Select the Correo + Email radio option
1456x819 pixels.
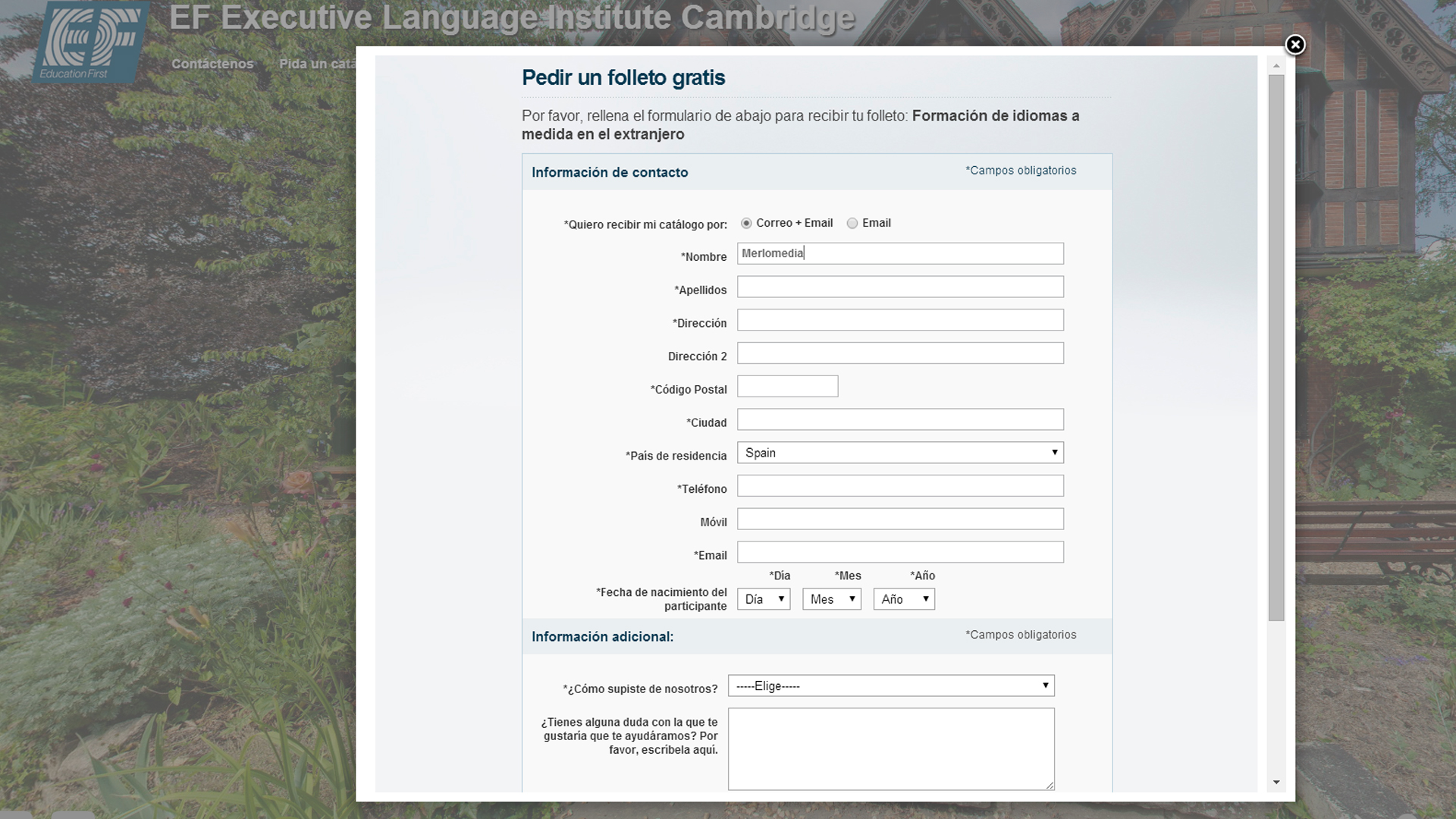746,223
